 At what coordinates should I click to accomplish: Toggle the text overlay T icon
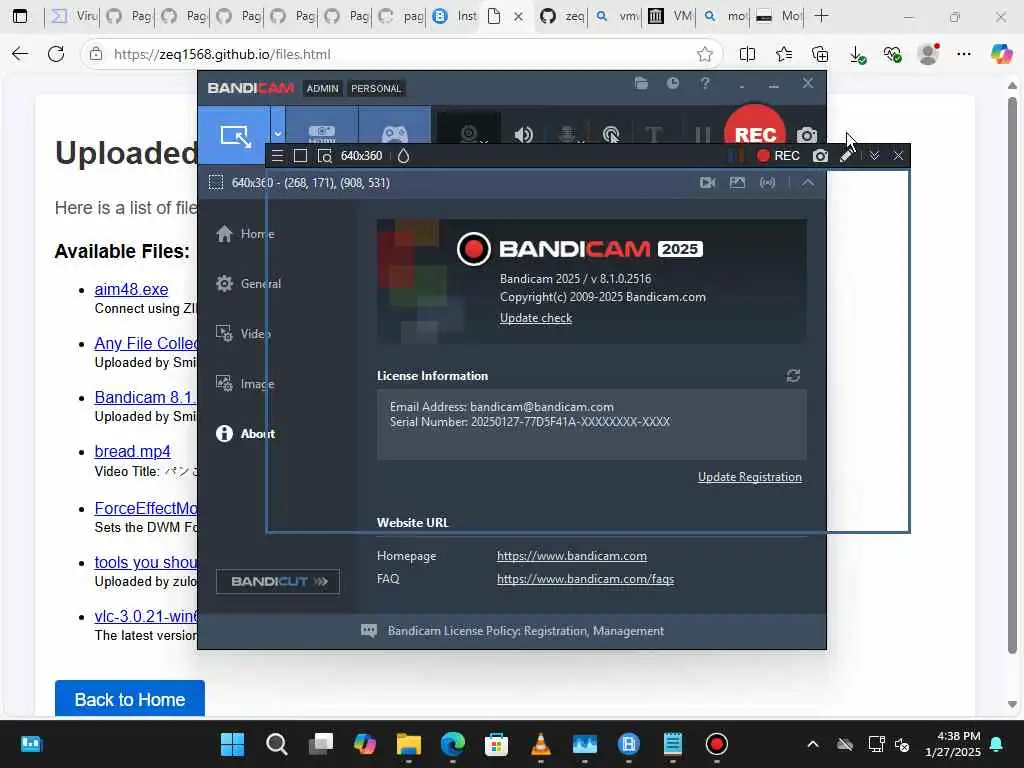tap(653, 135)
